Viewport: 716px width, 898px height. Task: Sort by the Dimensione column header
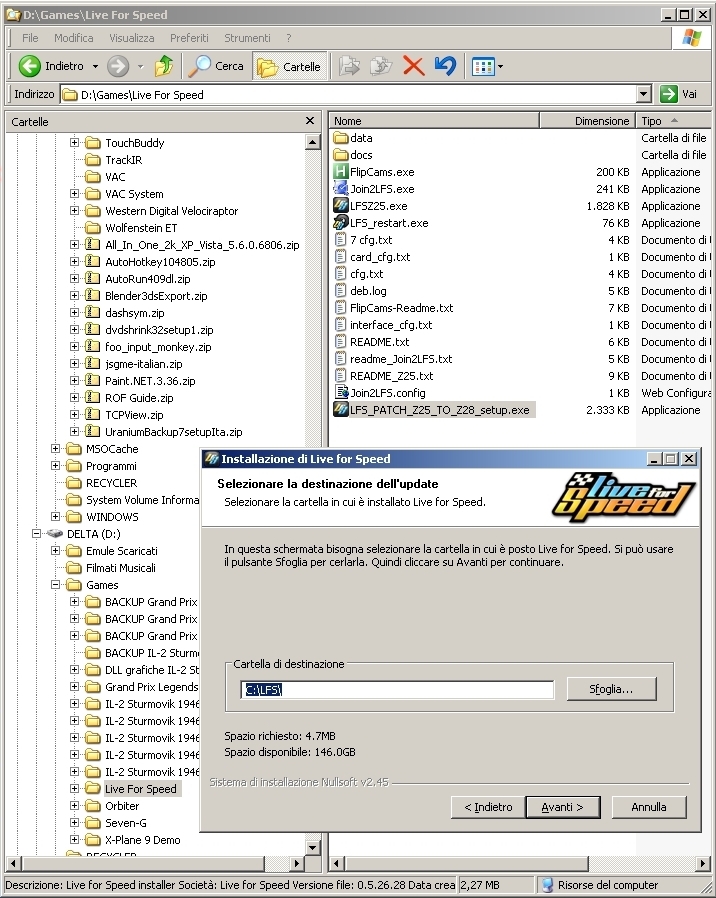(587, 121)
